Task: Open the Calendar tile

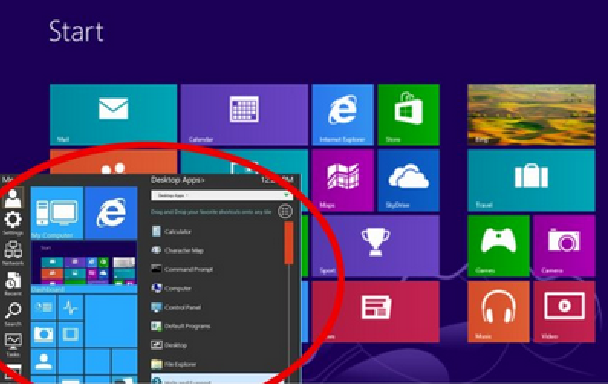Action: (244, 115)
